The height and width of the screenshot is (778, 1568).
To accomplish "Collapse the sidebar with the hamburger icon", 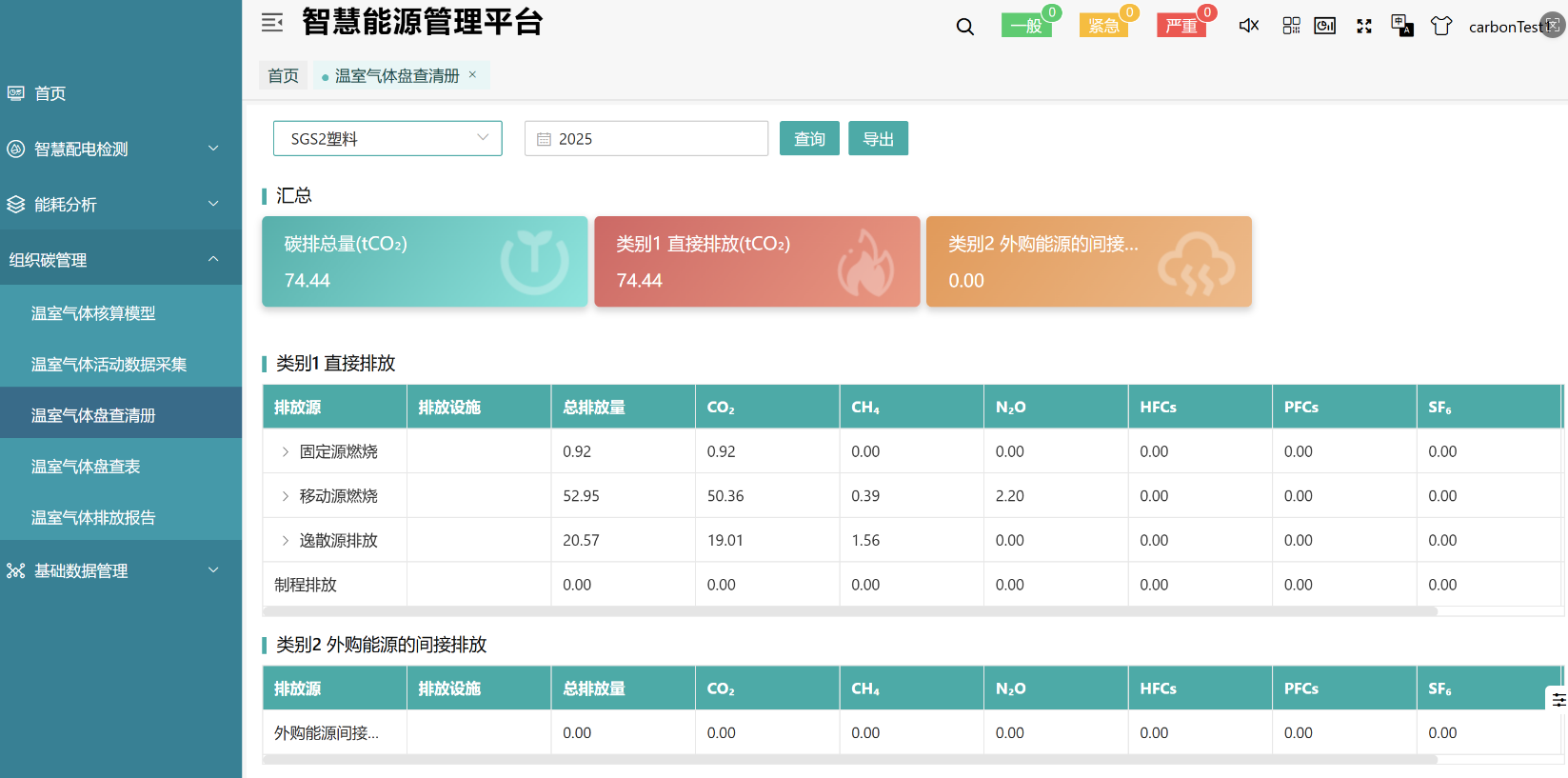I will pyautogui.click(x=272, y=23).
